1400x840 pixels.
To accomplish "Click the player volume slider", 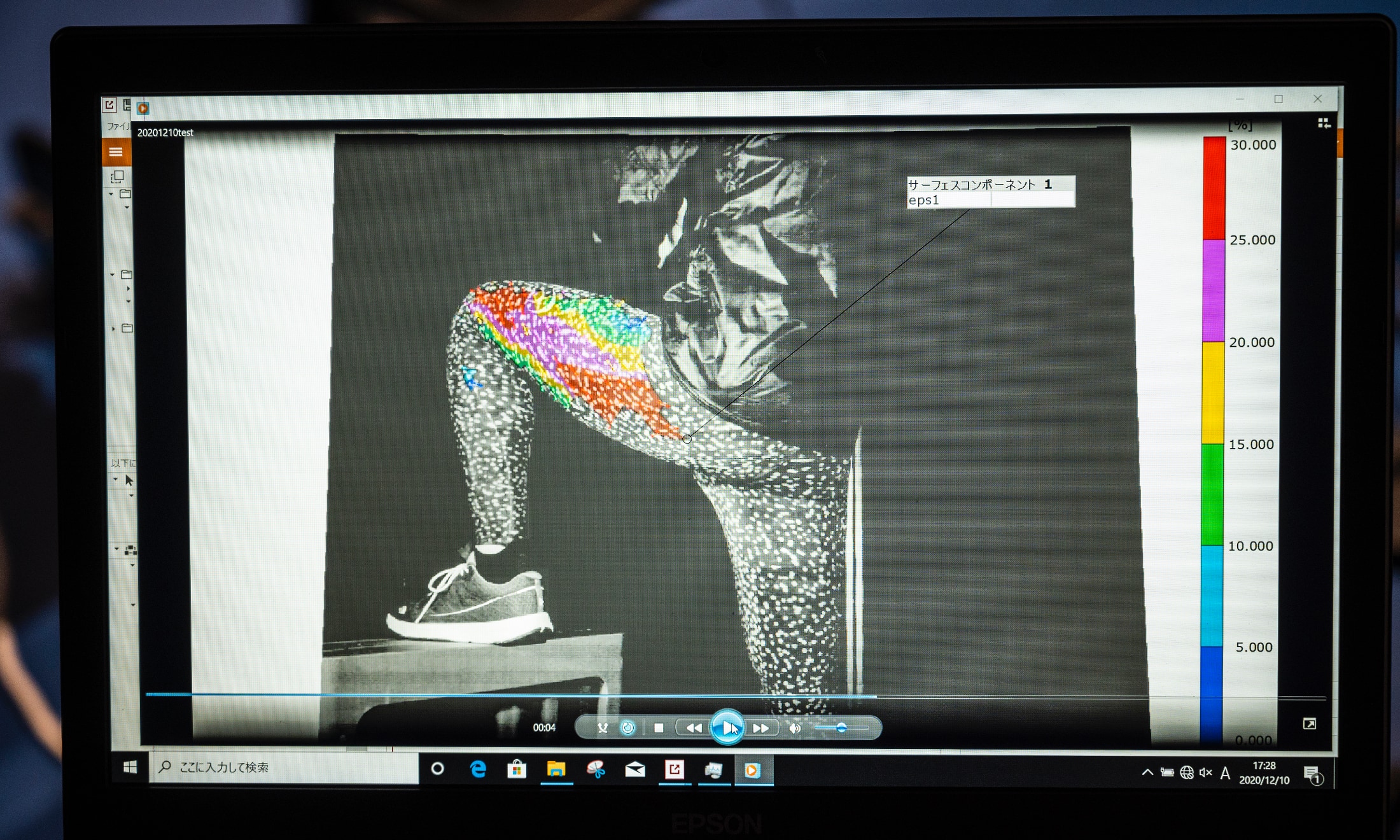I will (841, 728).
